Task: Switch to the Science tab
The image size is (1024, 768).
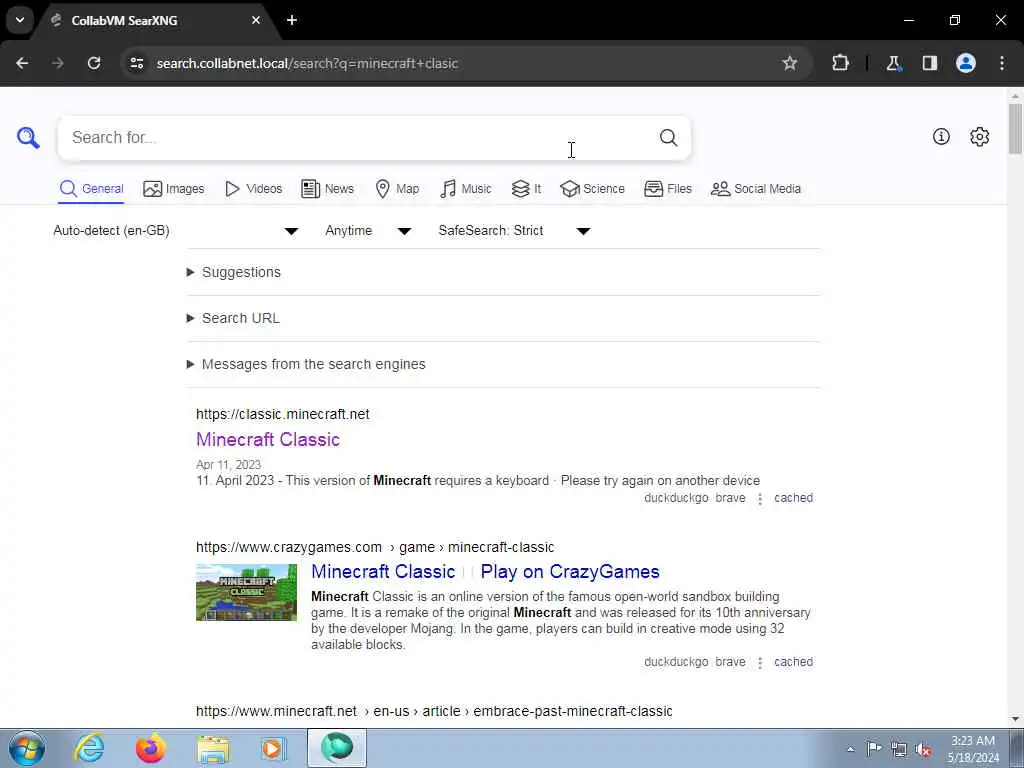Action: [x=592, y=189]
